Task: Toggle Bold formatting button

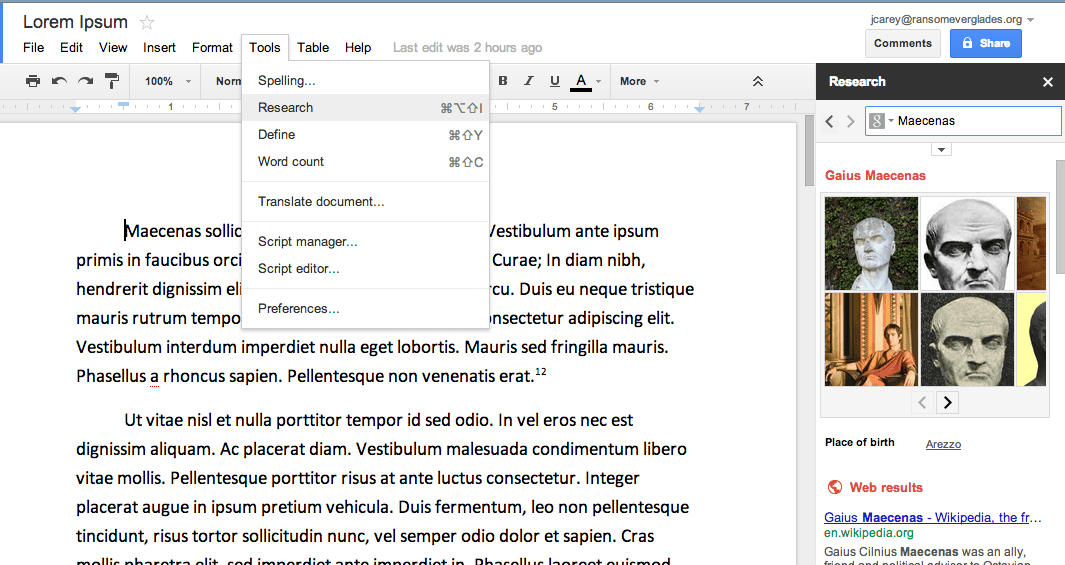Action: click(x=503, y=81)
